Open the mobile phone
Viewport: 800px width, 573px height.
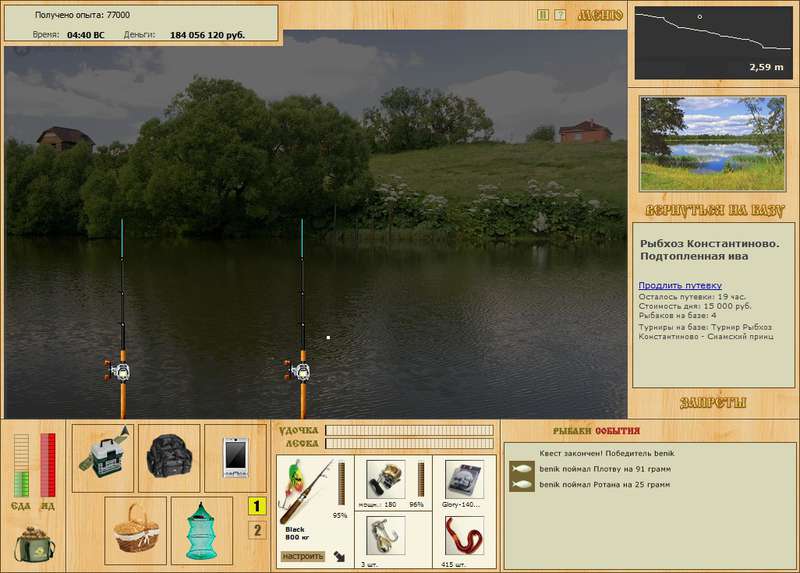[x=235, y=458]
